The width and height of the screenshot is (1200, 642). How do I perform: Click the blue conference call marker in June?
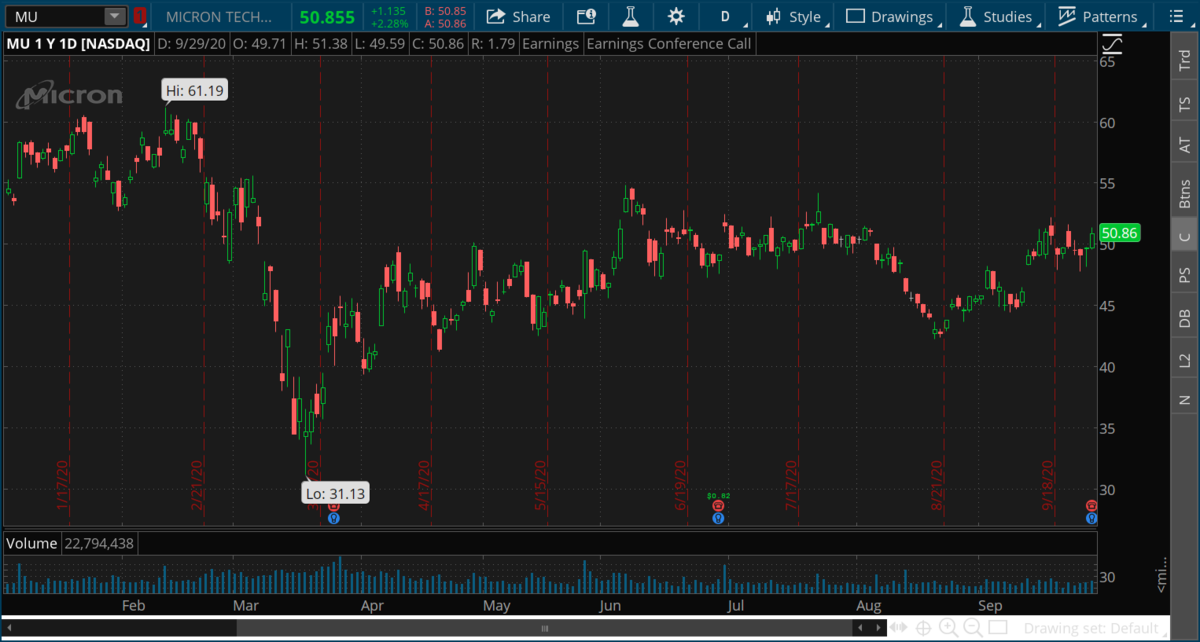coord(718,518)
